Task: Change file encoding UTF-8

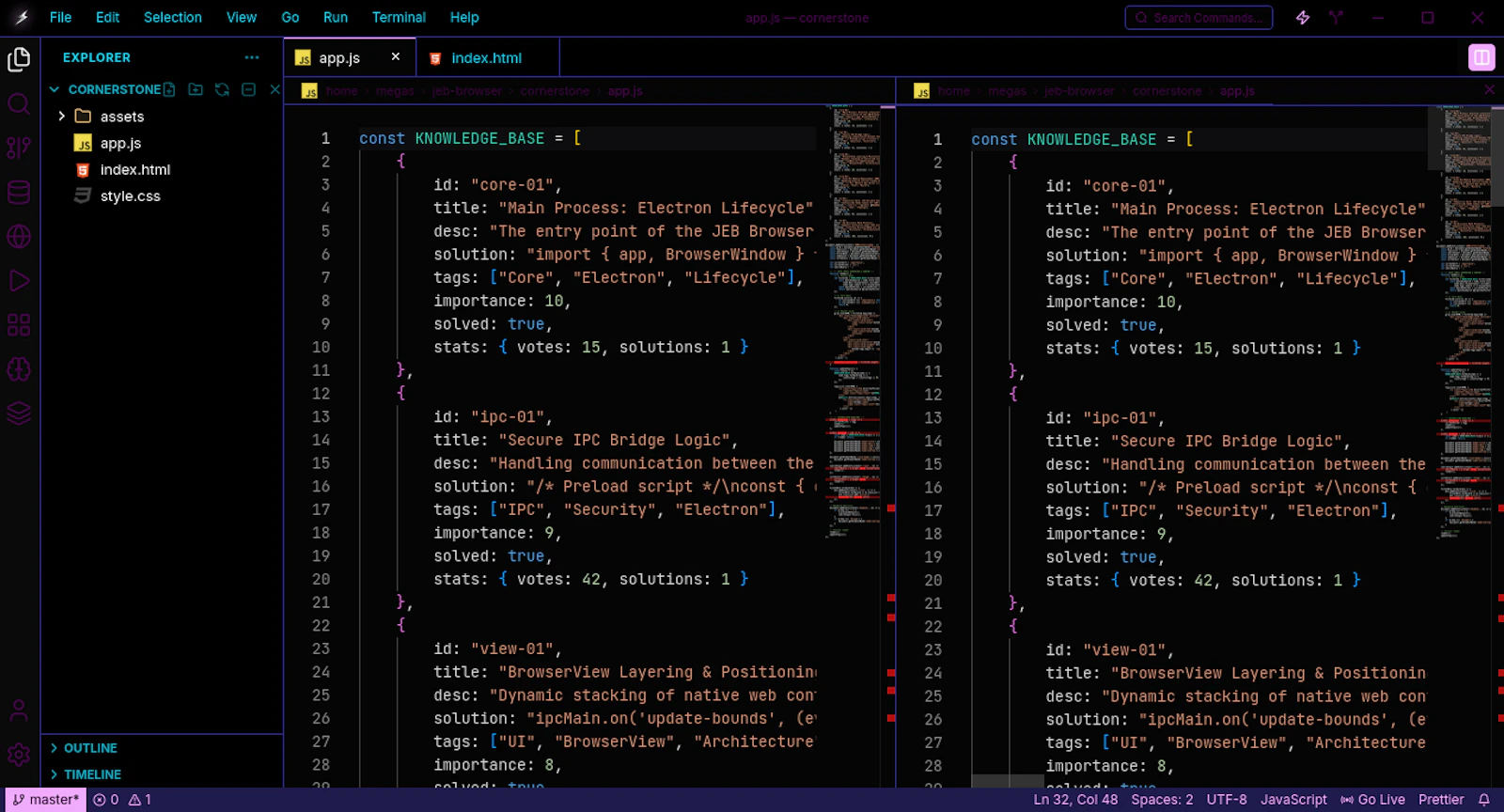Action: pos(1227,800)
